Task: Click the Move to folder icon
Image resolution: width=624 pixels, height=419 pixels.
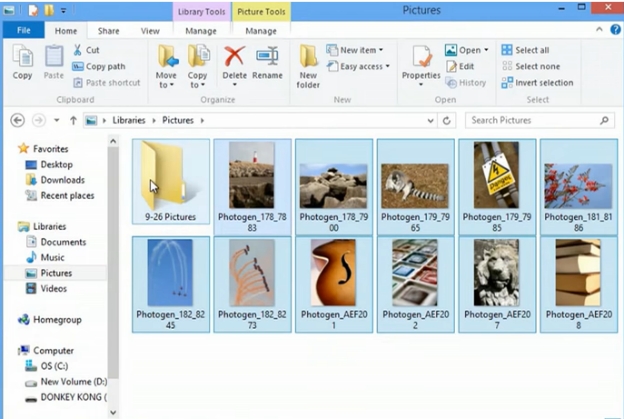Action: point(166,56)
